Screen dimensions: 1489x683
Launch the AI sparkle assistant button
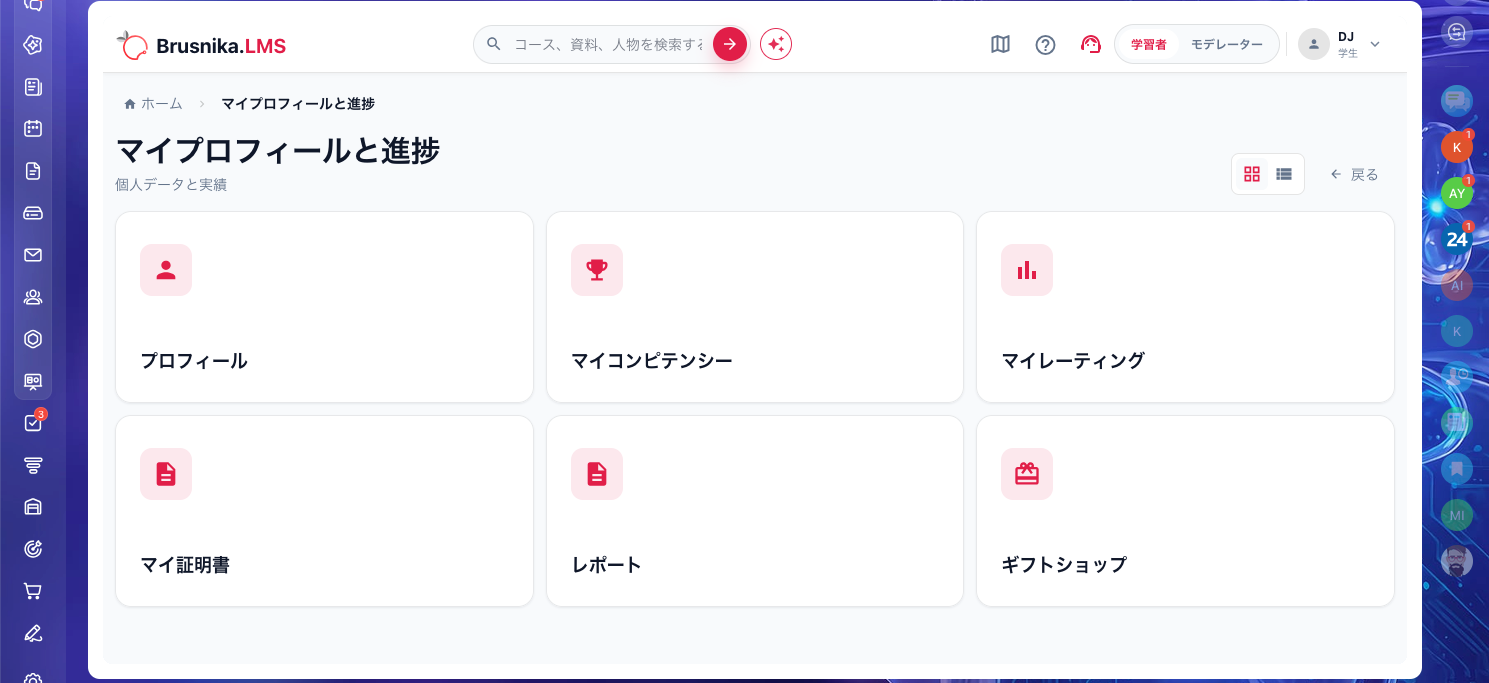click(x=776, y=44)
